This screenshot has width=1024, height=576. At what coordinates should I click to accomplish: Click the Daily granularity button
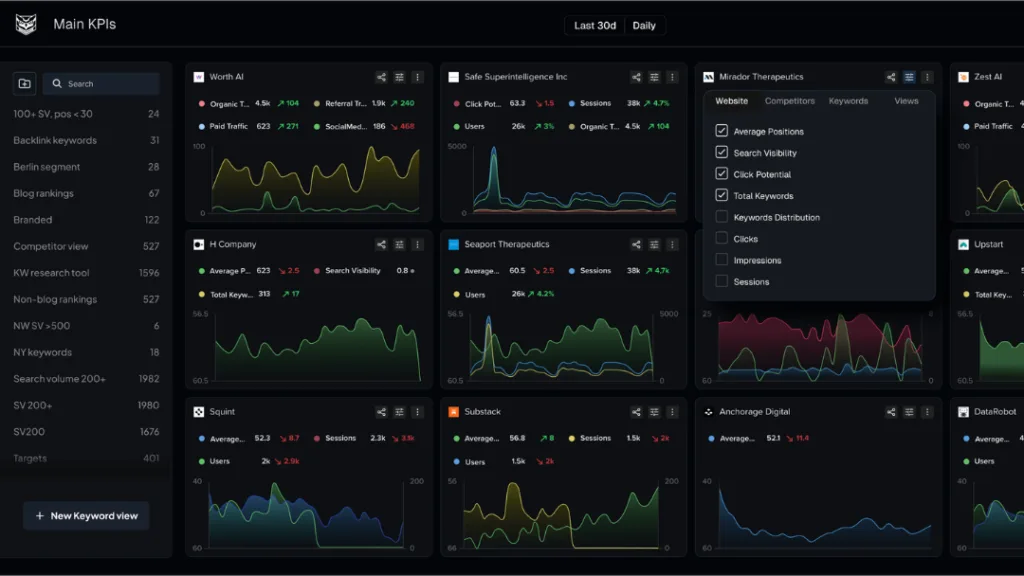644,25
